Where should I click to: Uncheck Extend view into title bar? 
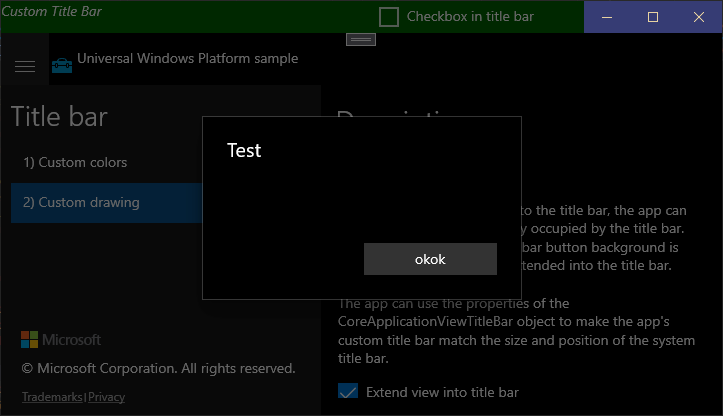coord(348,392)
